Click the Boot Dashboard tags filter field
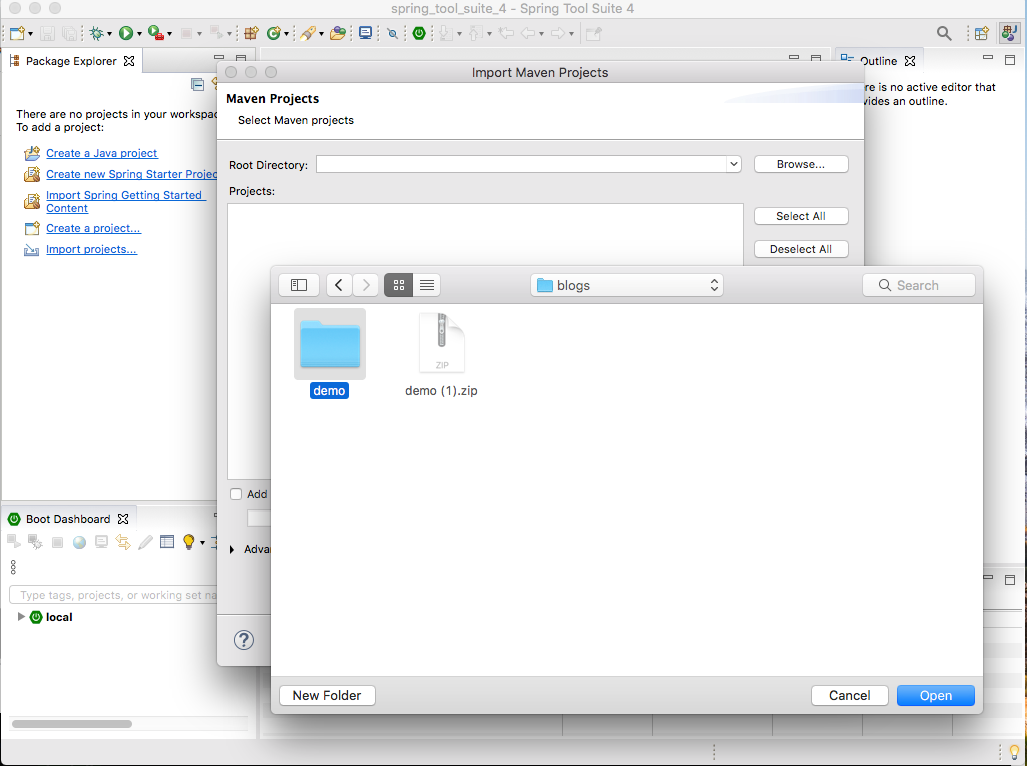The image size is (1027, 766). tap(113, 594)
